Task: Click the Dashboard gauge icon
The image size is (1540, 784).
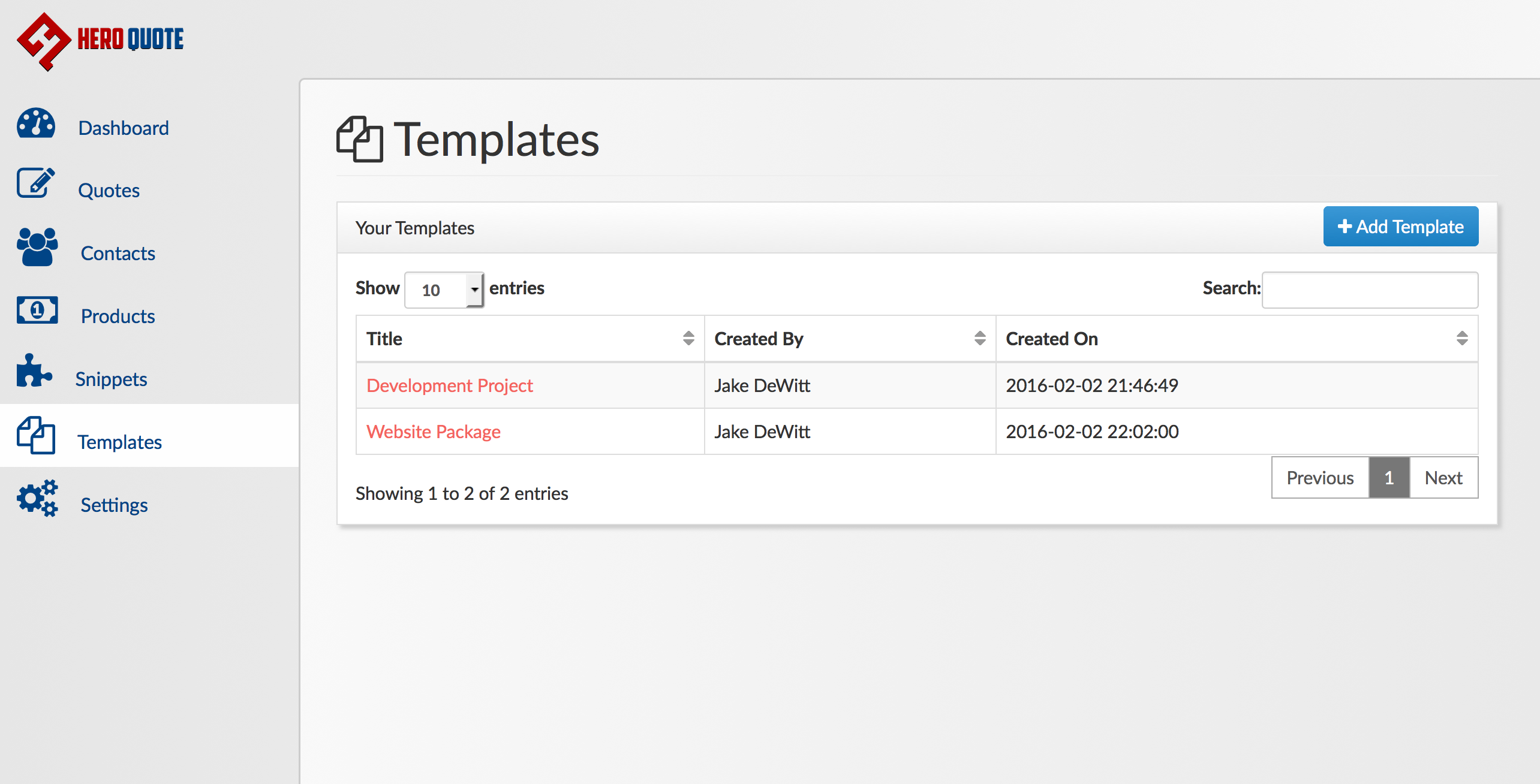Action: [x=36, y=124]
